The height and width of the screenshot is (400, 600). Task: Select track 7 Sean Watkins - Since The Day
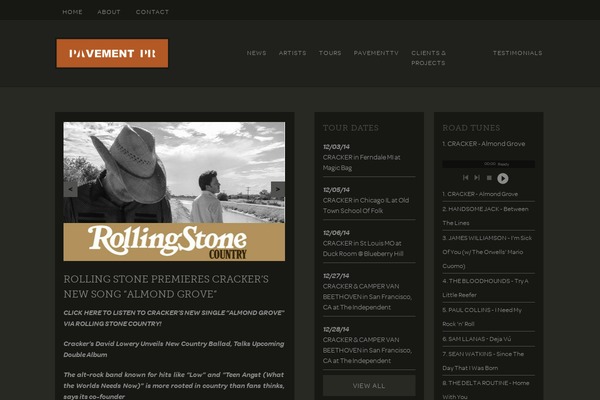483,361
